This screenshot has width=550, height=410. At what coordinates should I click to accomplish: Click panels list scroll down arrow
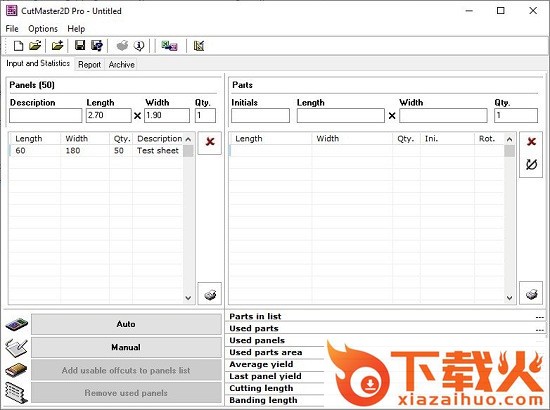[188, 298]
